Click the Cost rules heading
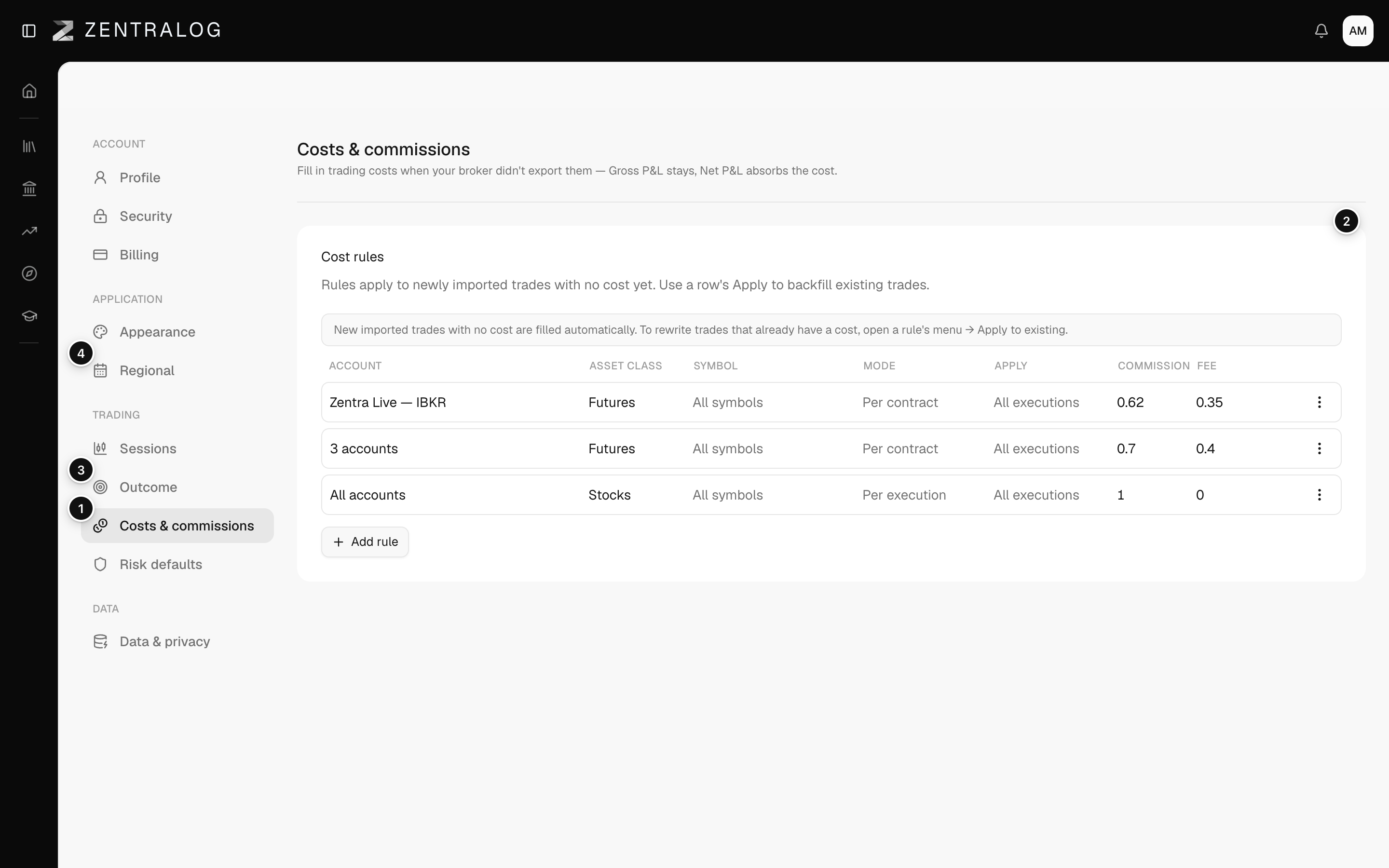The height and width of the screenshot is (868, 1389). pos(353,257)
